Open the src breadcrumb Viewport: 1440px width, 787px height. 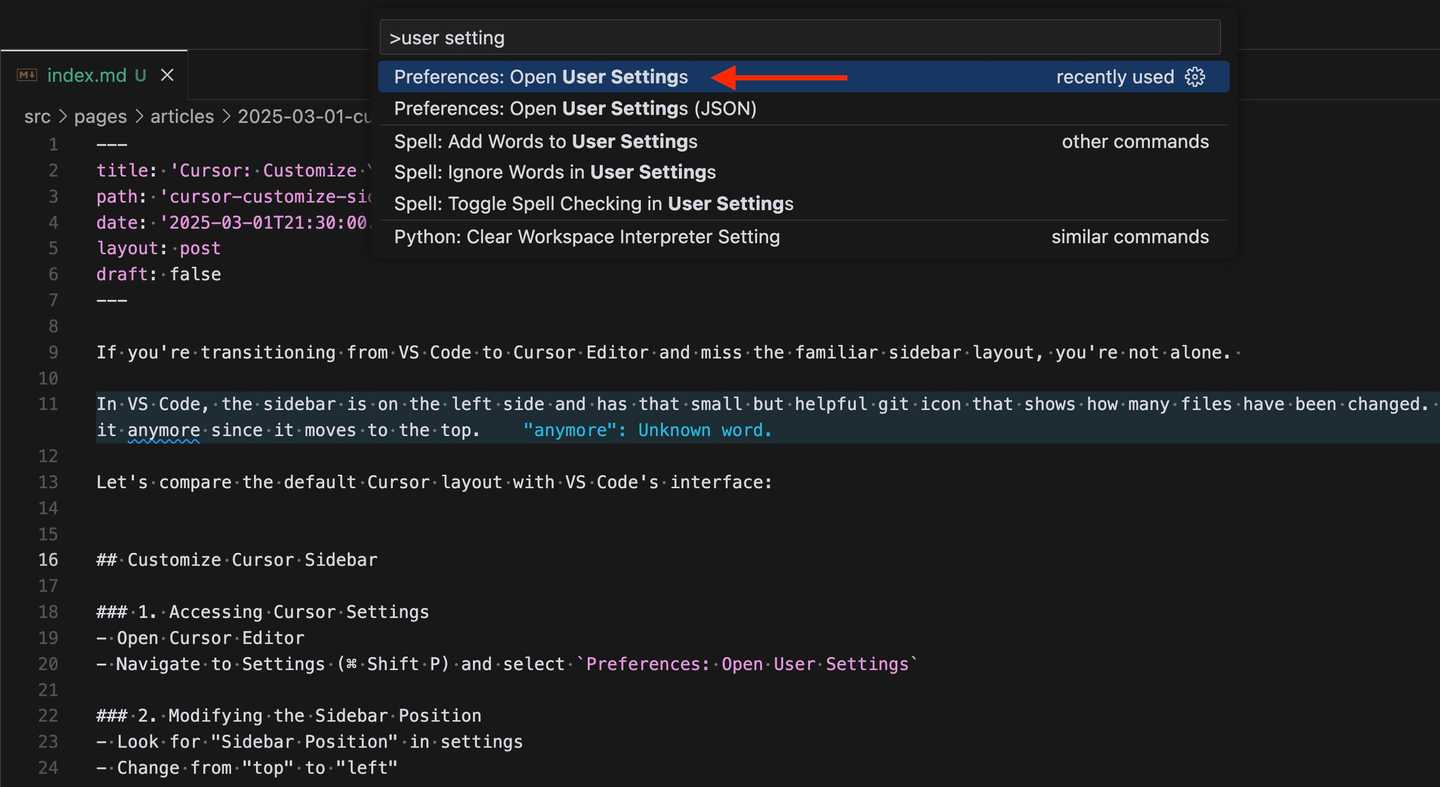[x=37, y=116]
